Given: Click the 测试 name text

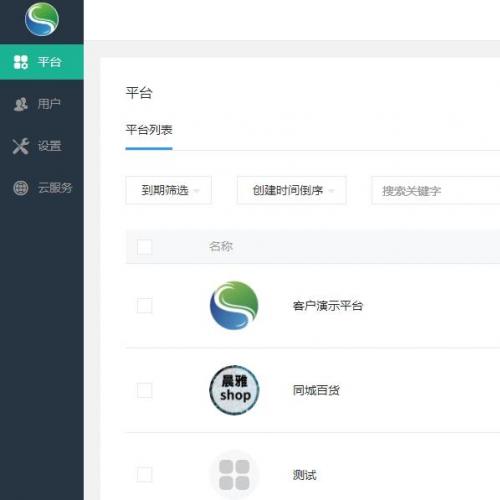Looking at the screenshot, I should (x=304, y=475).
